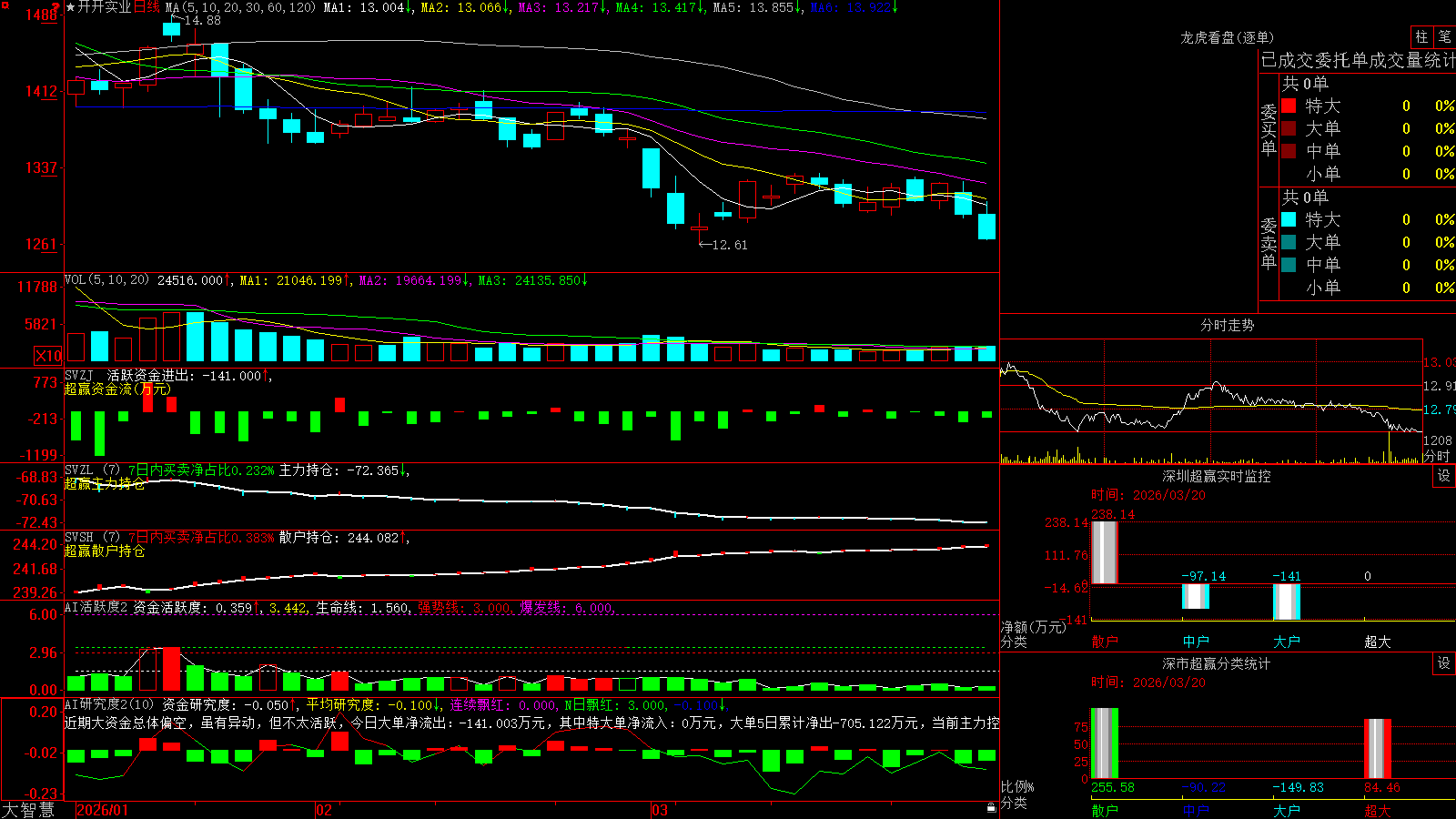Image resolution: width=1456 pixels, height=819 pixels.
Task: Open MA(5,10,20,30,60,120) indicator parameters
Action: point(240,7)
